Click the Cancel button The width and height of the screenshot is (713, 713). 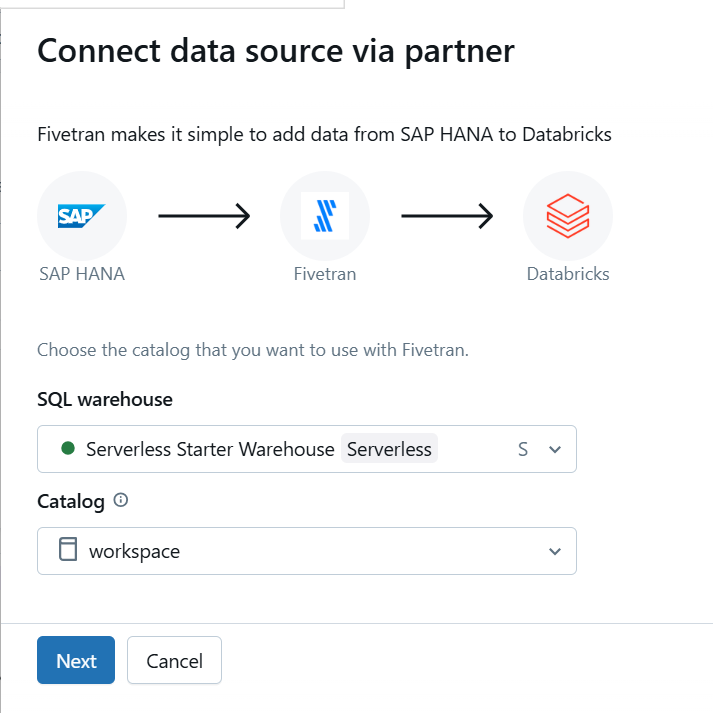(175, 660)
